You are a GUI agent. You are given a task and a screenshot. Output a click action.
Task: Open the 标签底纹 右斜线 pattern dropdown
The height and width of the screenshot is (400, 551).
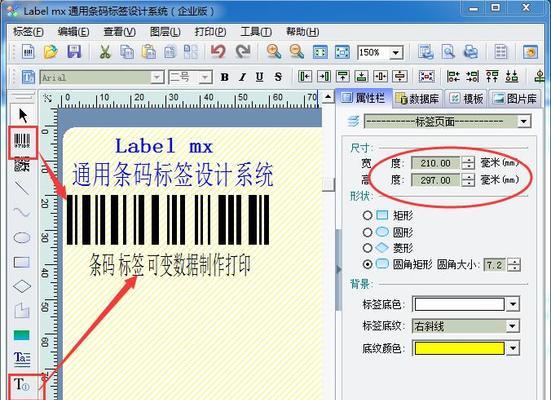(x=513, y=326)
